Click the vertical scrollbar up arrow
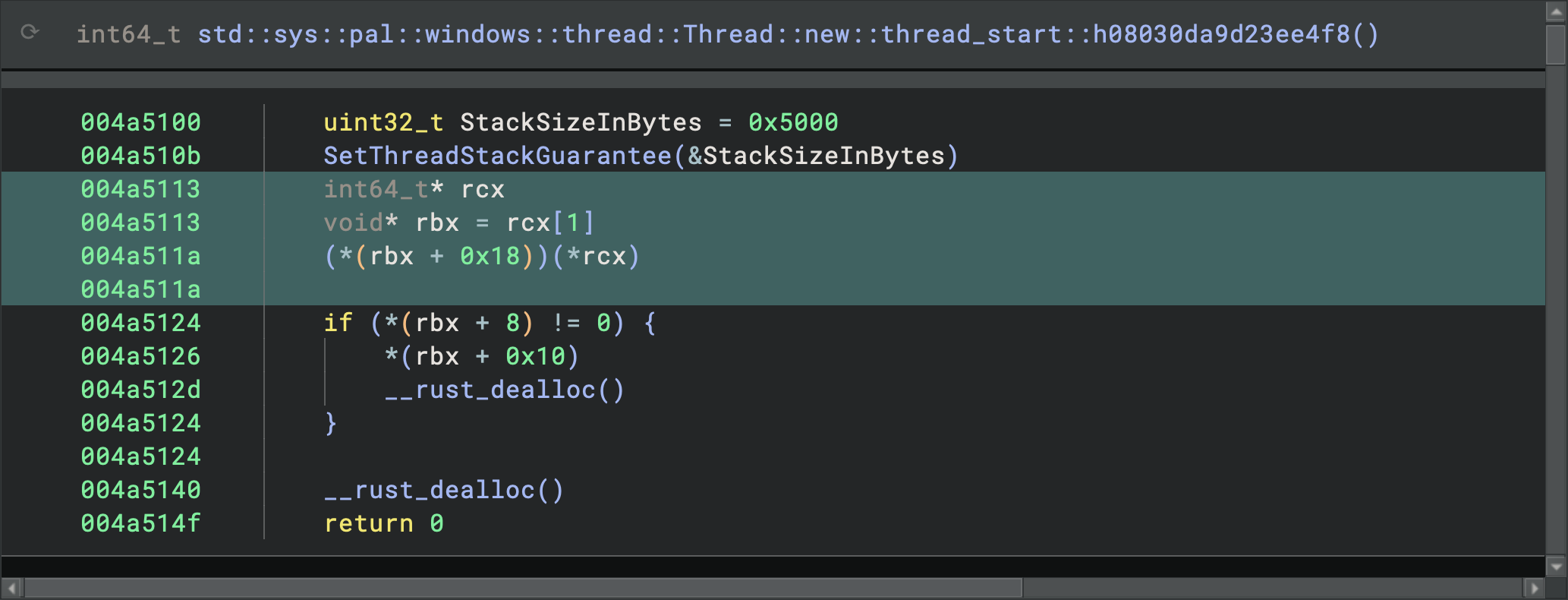The width and height of the screenshot is (1568, 600). (1556, 13)
